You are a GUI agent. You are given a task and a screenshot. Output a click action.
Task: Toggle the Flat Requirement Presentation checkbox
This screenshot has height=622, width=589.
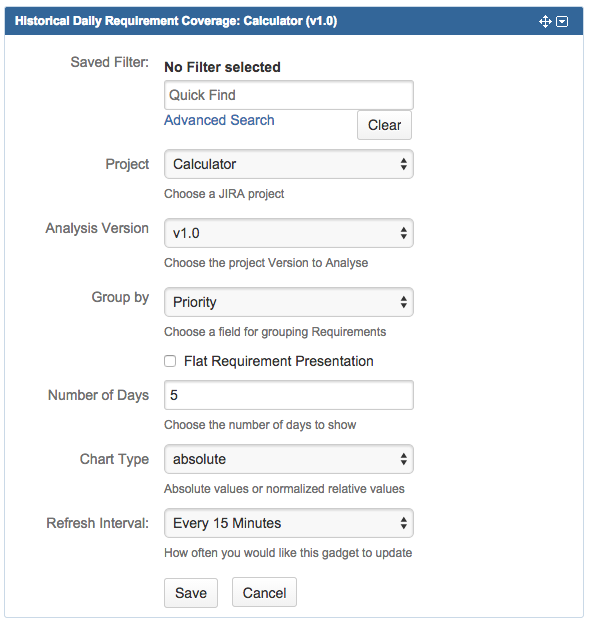170,361
